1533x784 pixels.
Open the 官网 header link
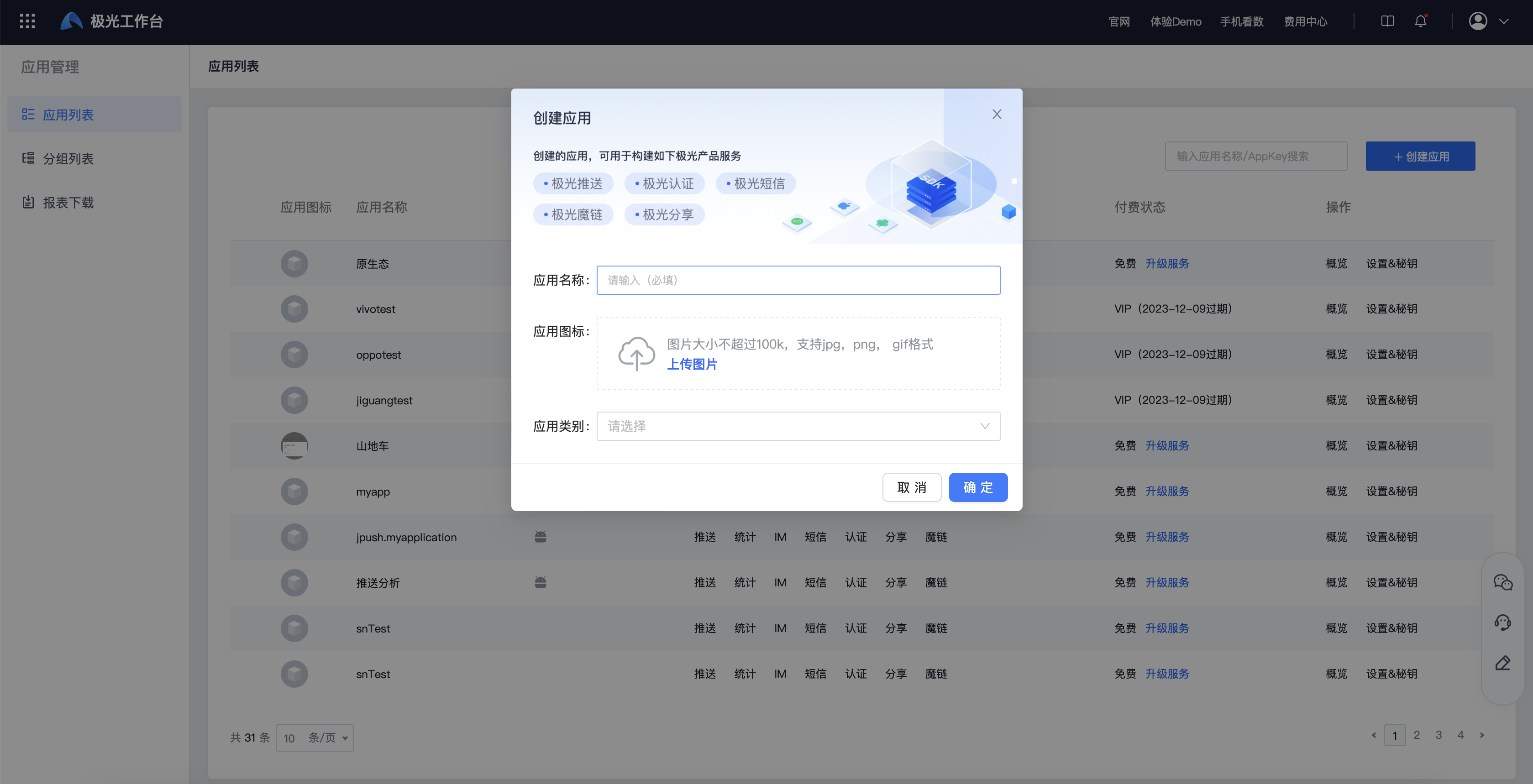[1119, 21]
